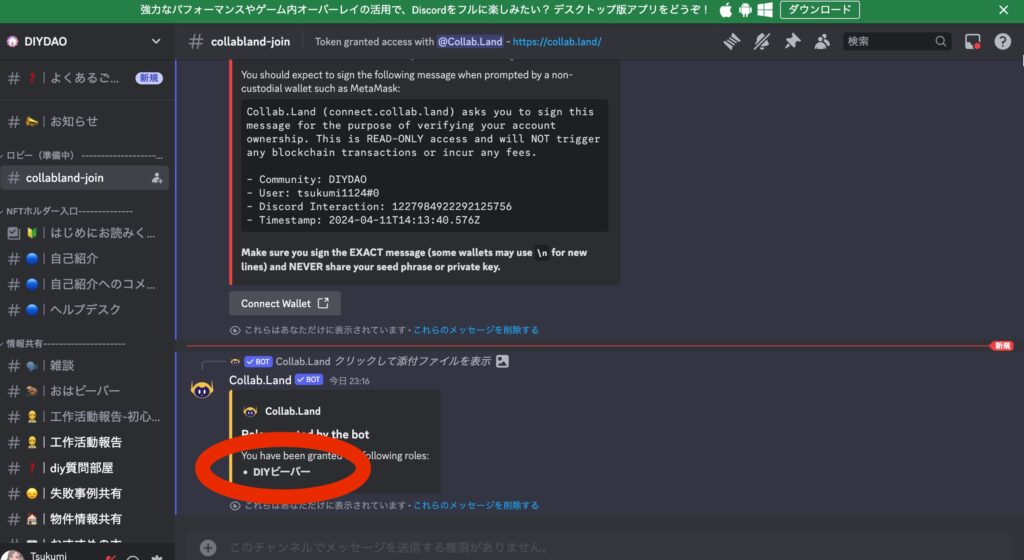The height and width of the screenshot is (560, 1024).
Task: Toggle the muted notification bell icon
Action: [761, 42]
